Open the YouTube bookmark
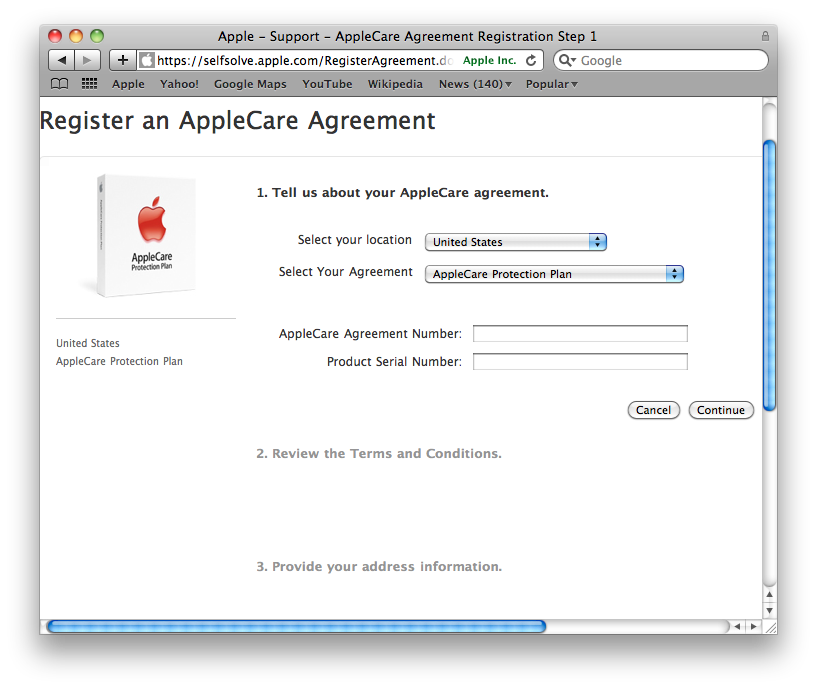The height and width of the screenshot is (689, 817). pyautogui.click(x=327, y=84)
